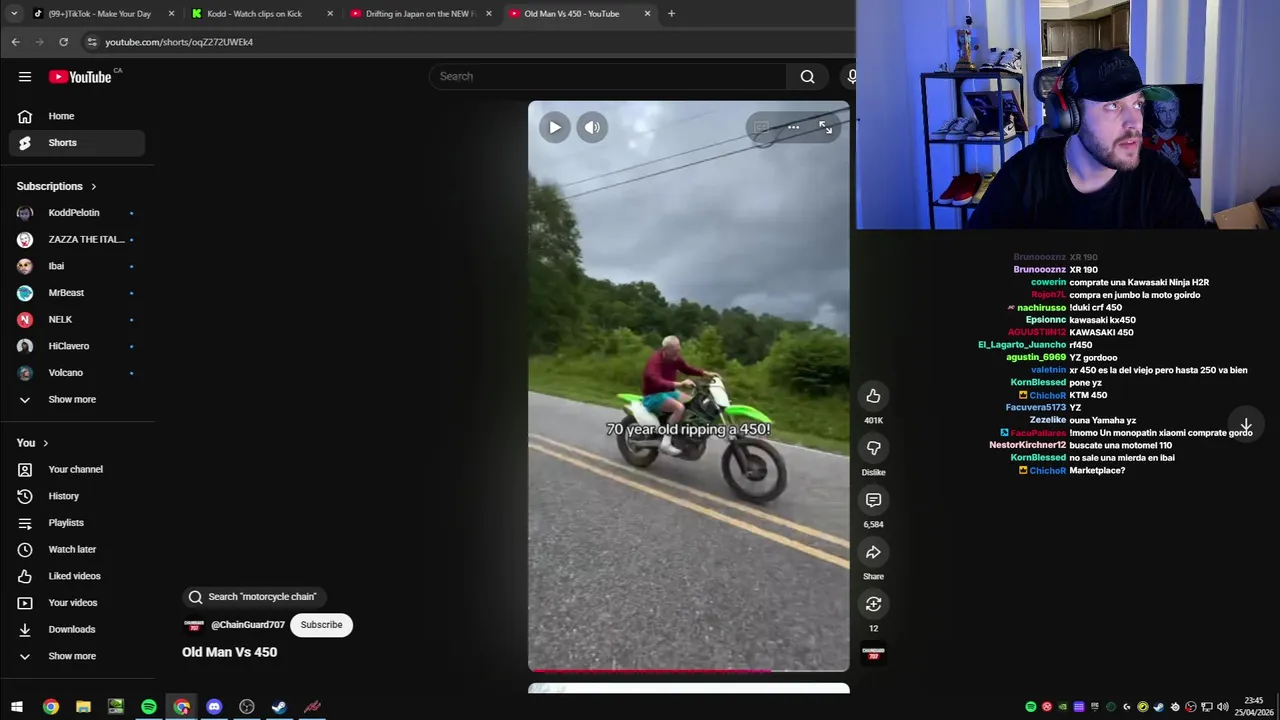Image resolution: width=1280 pixels, height=720 pixels.
Task: Dislike the Old Man Vs 450 Short
Action: pyautogui.click(x=873, y=448)
